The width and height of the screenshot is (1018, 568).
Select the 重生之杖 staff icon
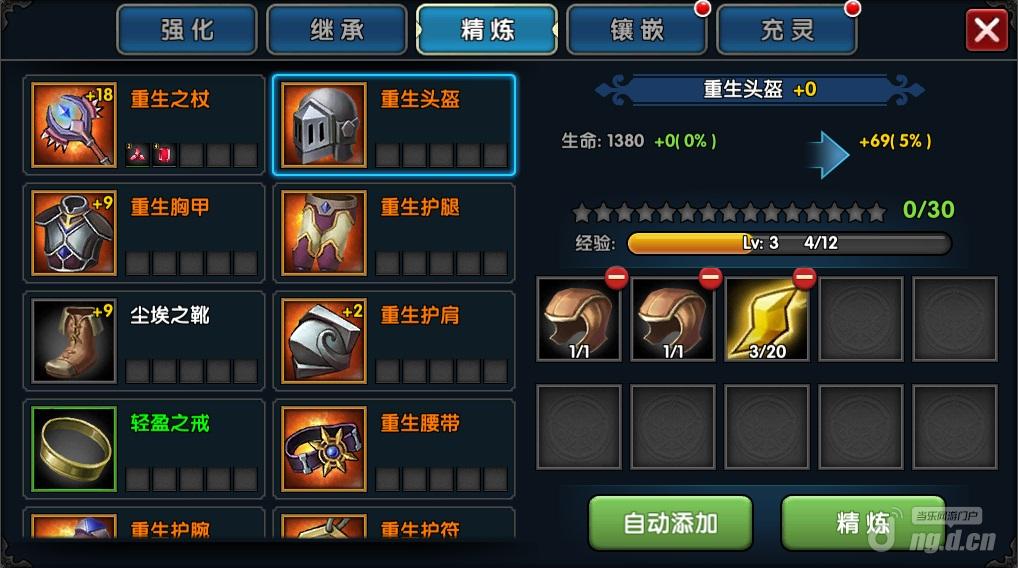74,125
